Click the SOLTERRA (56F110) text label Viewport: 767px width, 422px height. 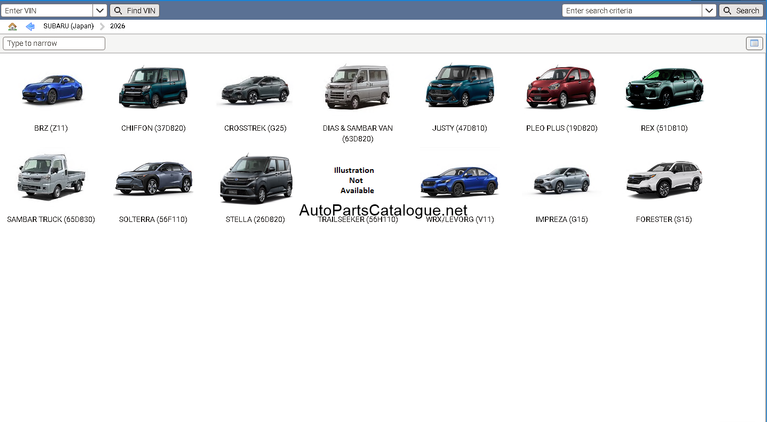tap(153, 220)
